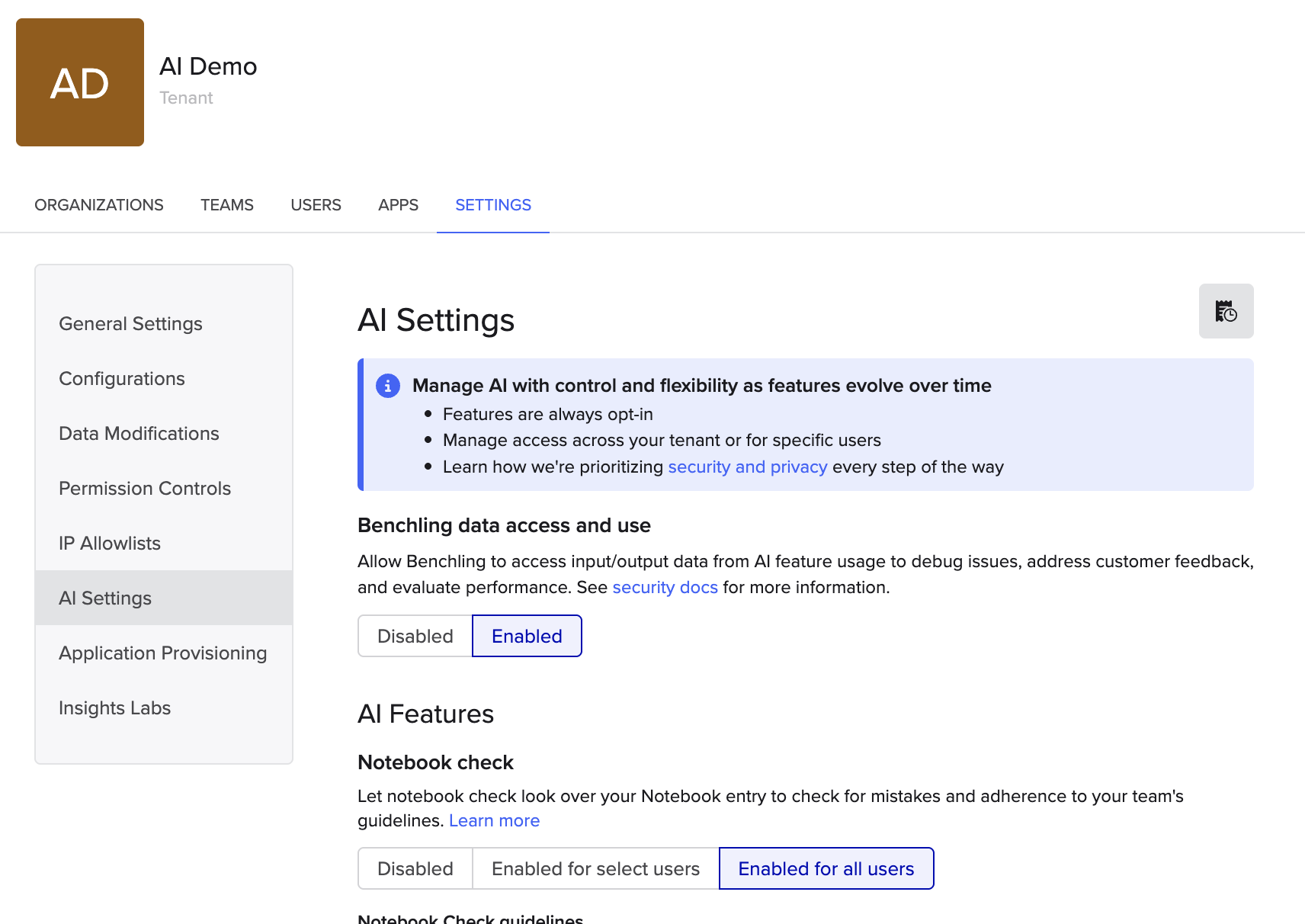Open General Settings in the sidebar
The height and width of the screenshot is (924, 1305).
pos(130,323)
